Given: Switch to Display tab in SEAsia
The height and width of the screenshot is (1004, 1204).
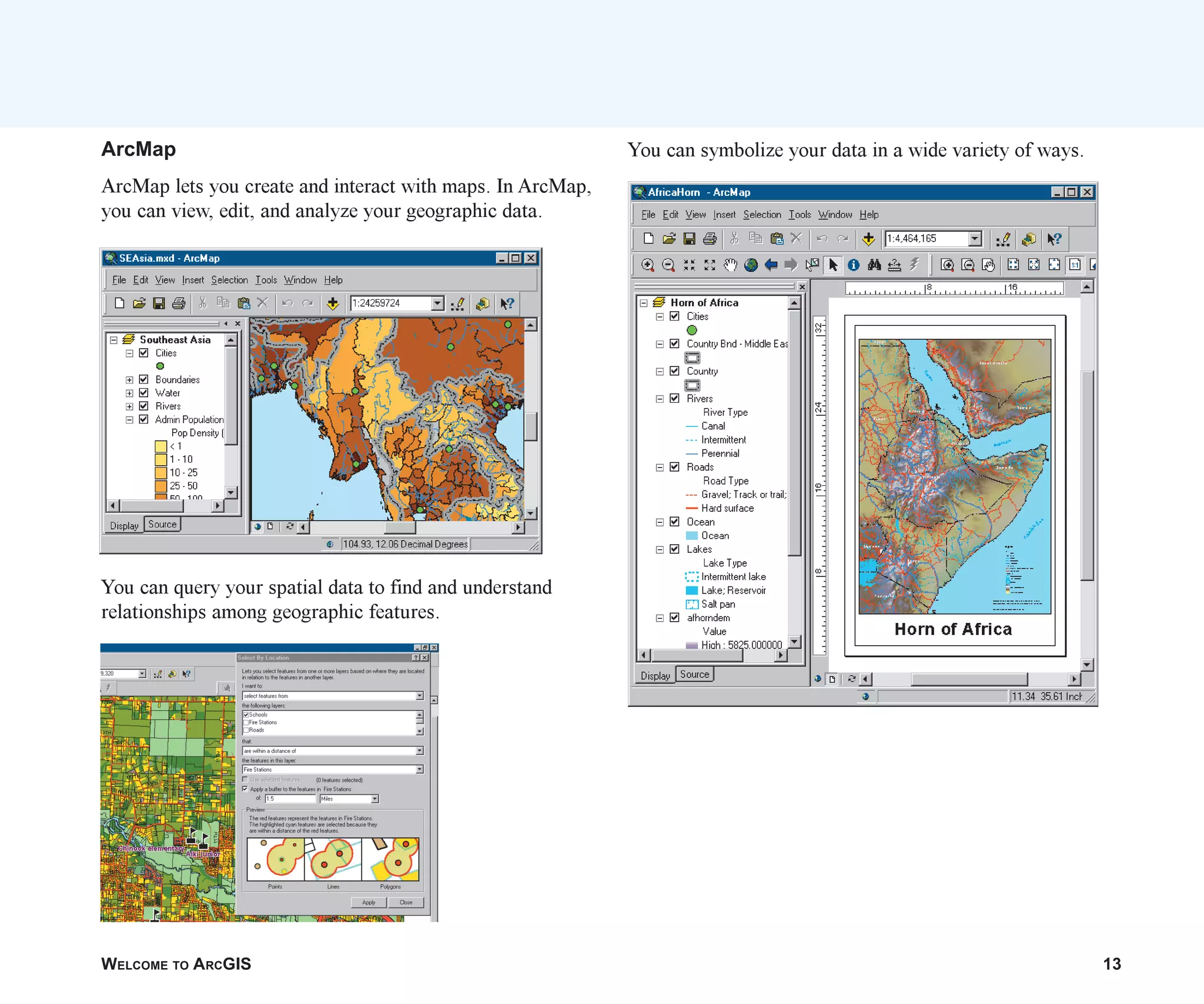Looking at the screenshot, I should pyautogui.click(x=124, y=526).
